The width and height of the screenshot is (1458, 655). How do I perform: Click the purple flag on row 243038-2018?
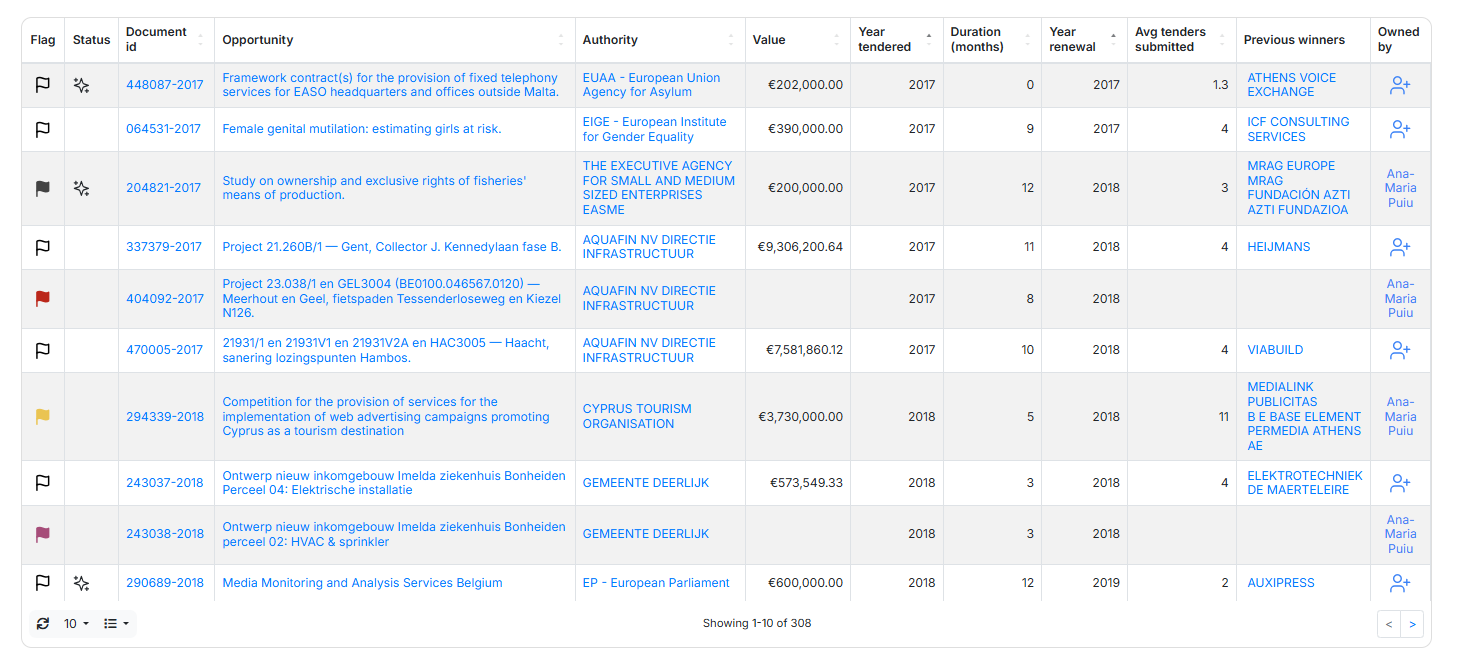pos(43,534)
